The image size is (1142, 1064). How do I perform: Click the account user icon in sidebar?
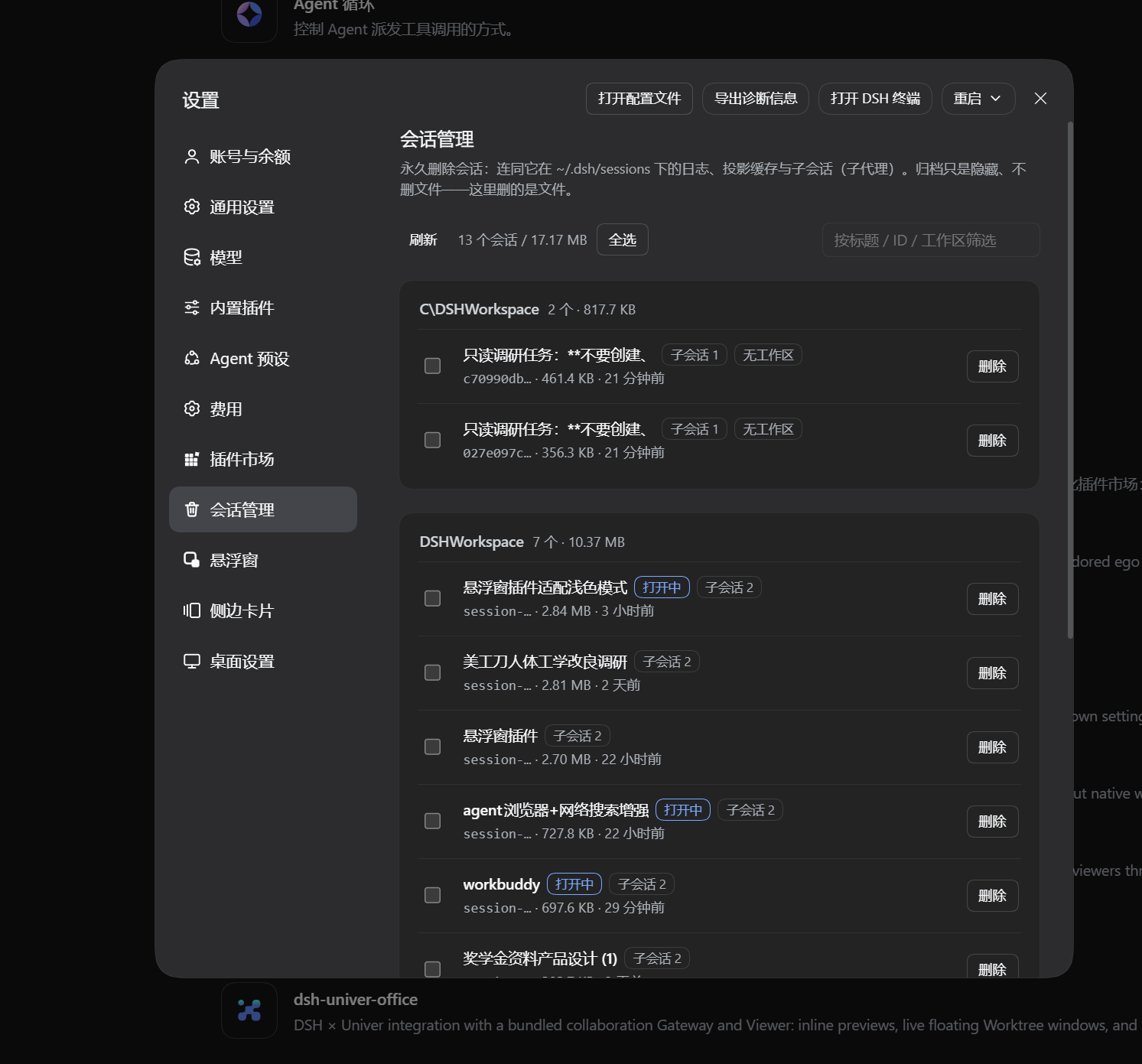click(192, 157)
